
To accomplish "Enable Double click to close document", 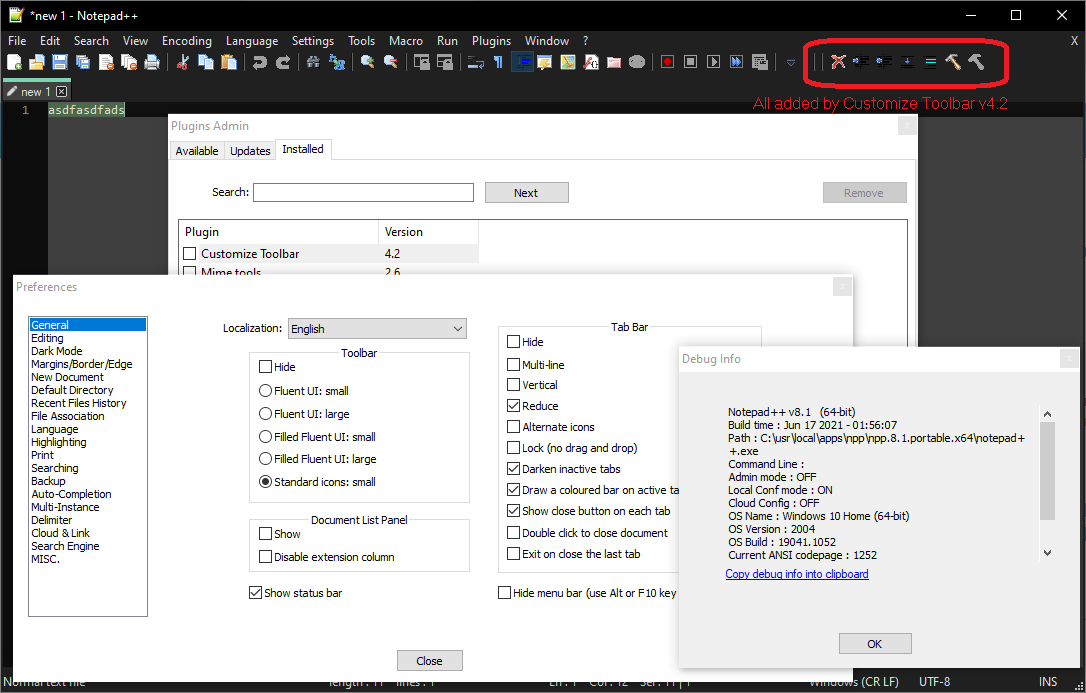I will click(x=514, y=533).
